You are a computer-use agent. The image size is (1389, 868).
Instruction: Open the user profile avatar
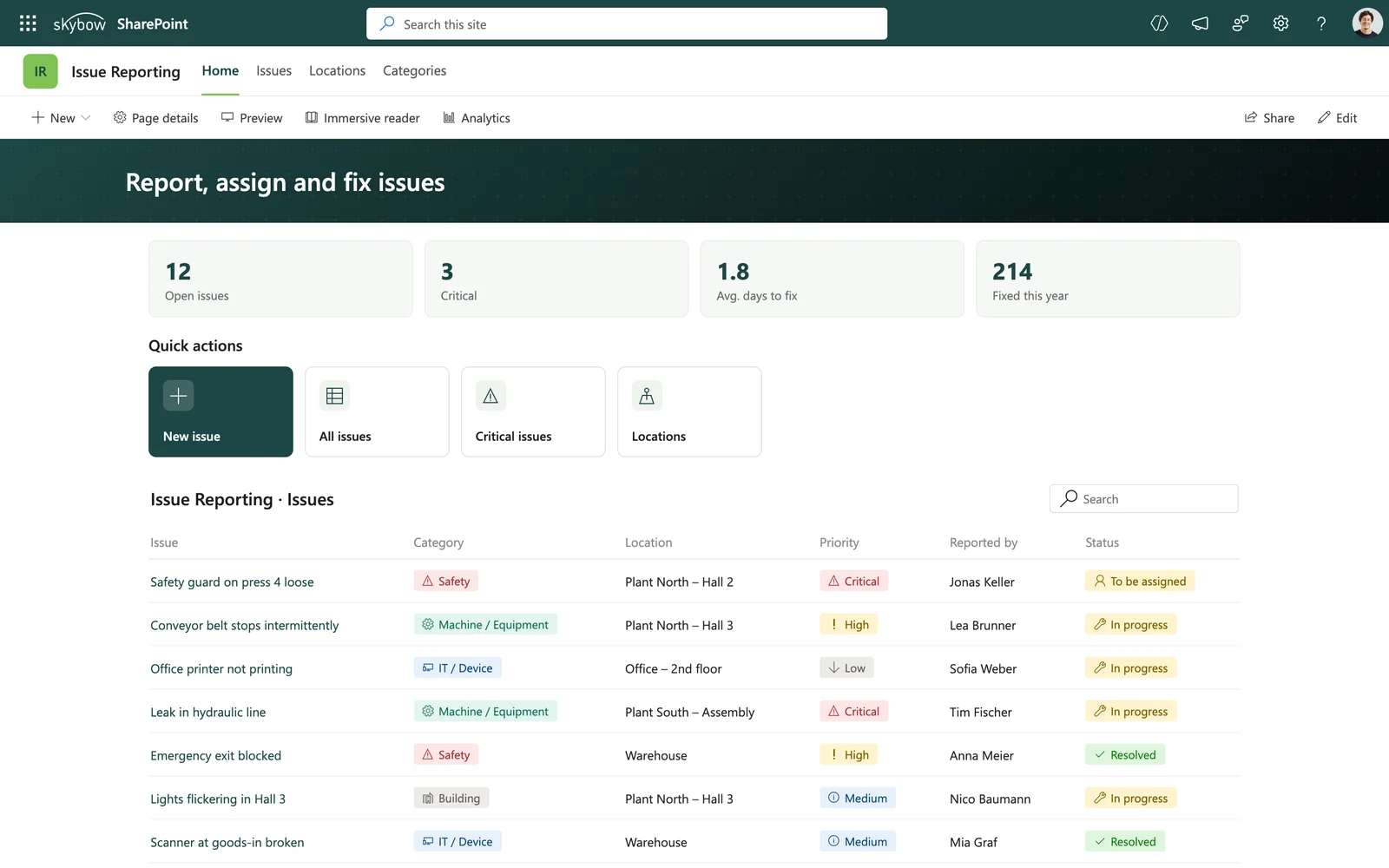pos(1366,23)
